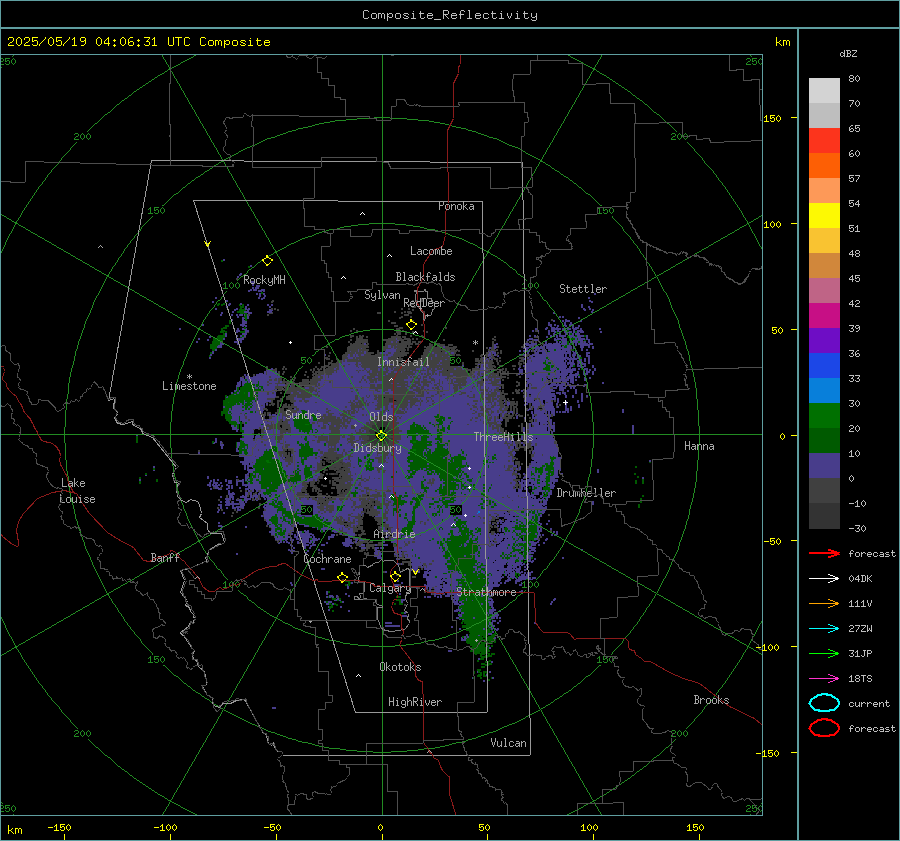Click the green 20 dBZ color swatch
The width and height of the screenshot is (900, 841).
click(824, 416)
